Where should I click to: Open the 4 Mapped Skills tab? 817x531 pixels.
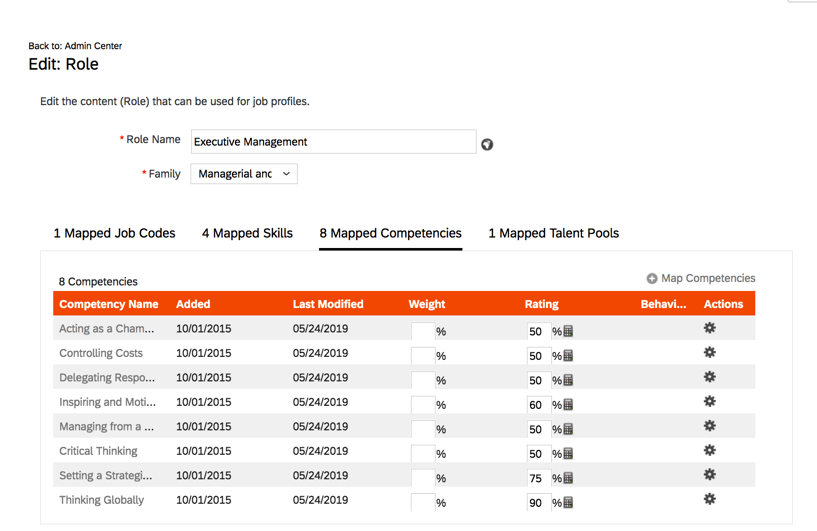coord(247,233)
